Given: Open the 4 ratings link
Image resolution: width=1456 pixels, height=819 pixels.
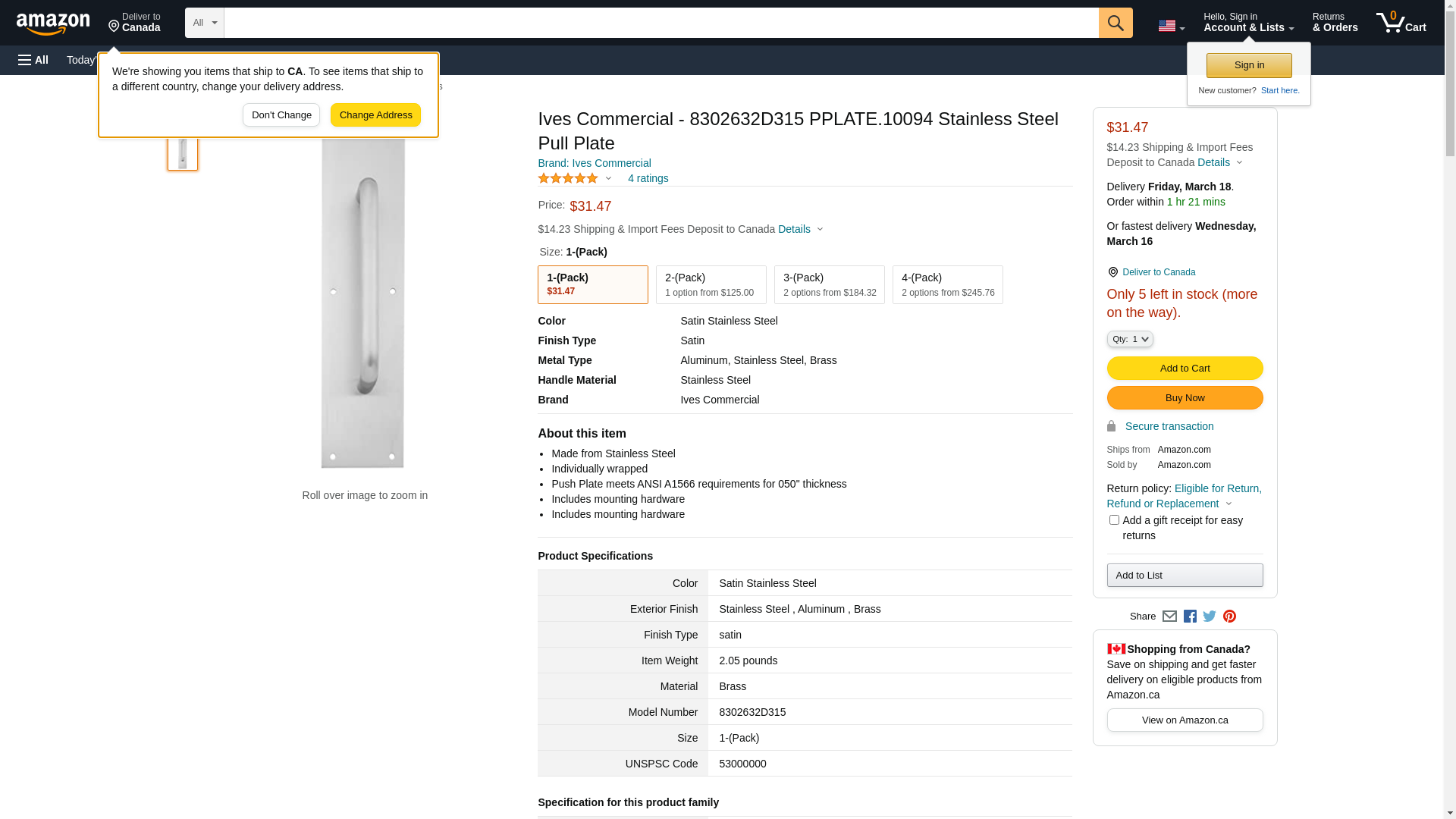Looking at the screenshot, I should 648,179.
